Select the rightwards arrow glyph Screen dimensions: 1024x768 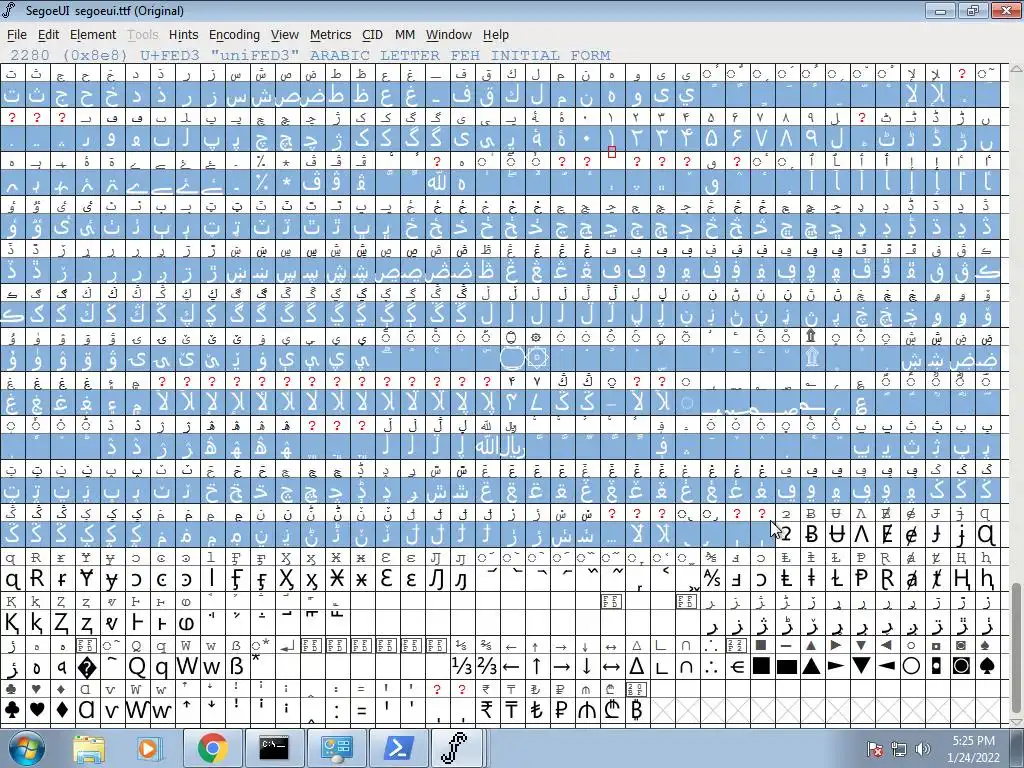[561, 666]
